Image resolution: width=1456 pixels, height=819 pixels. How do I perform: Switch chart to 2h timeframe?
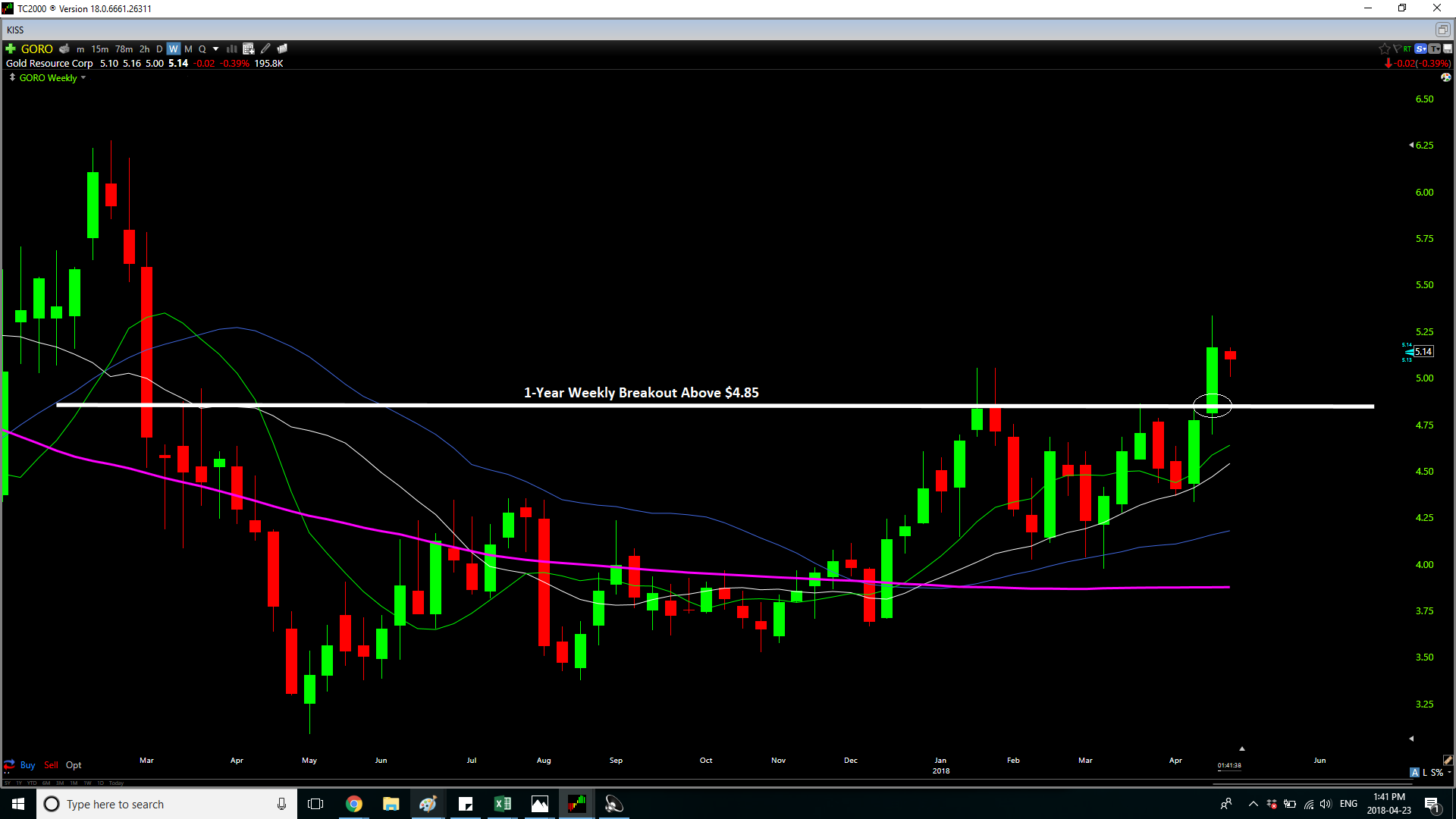(x=144, y=49)
